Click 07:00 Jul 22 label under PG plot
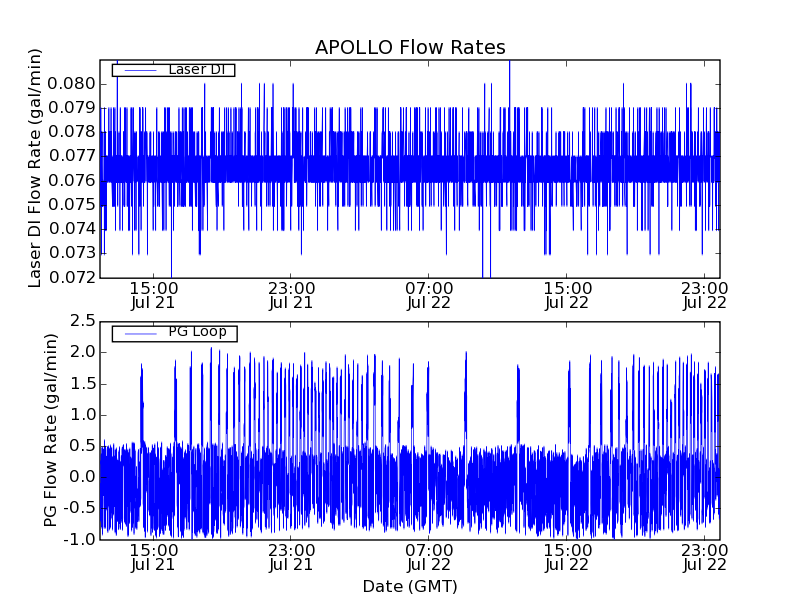The height and width of the screenshot is (600, 800). (x=429, y=558)
